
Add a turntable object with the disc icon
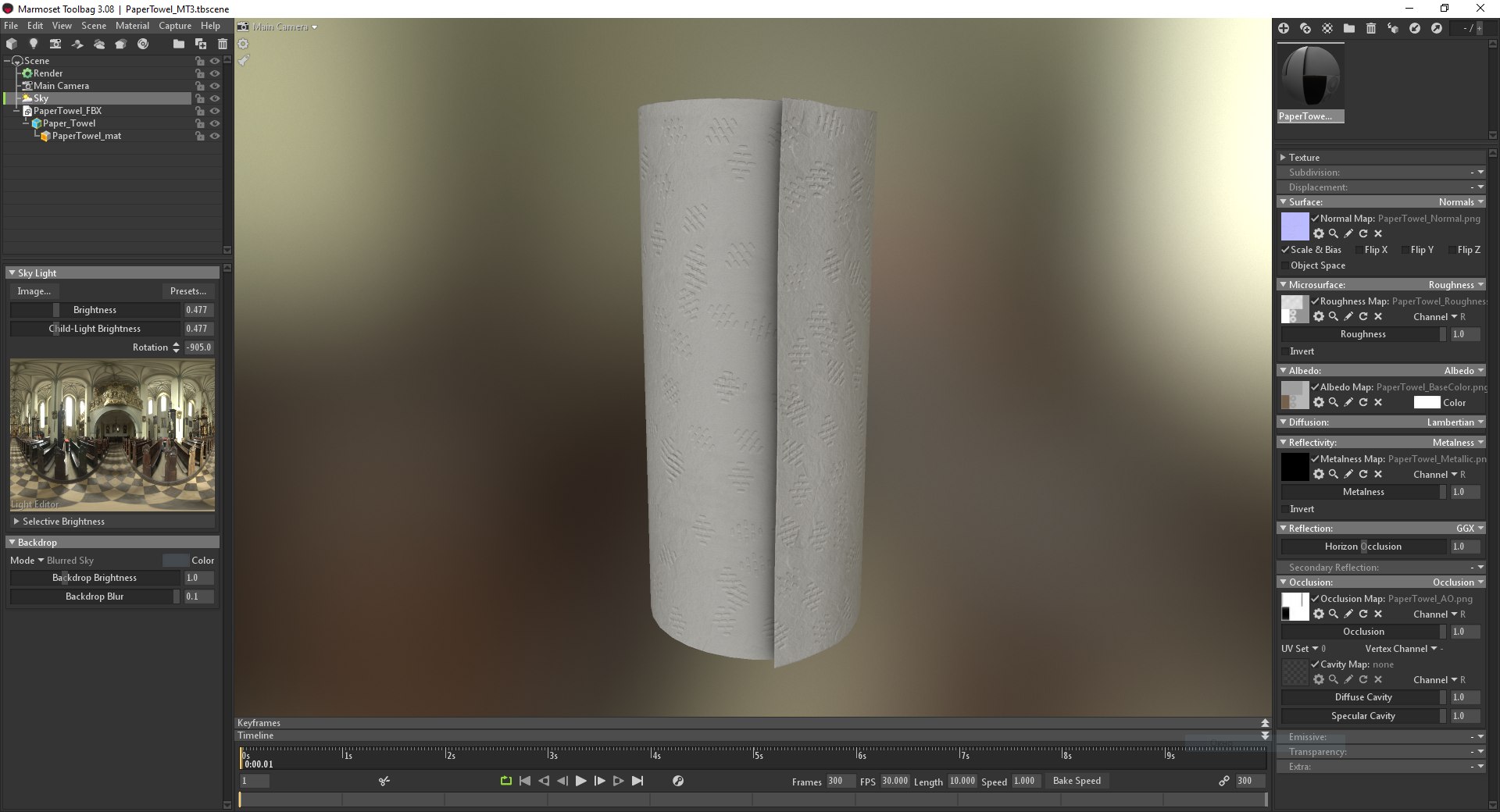pos(143,44)
